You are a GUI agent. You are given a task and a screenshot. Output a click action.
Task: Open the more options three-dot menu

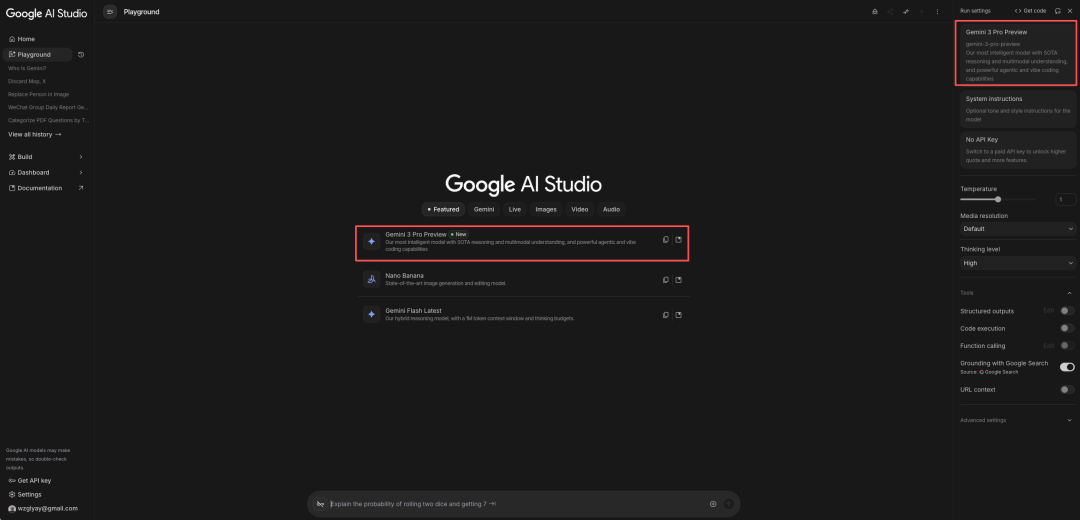(x=937, y=12)
